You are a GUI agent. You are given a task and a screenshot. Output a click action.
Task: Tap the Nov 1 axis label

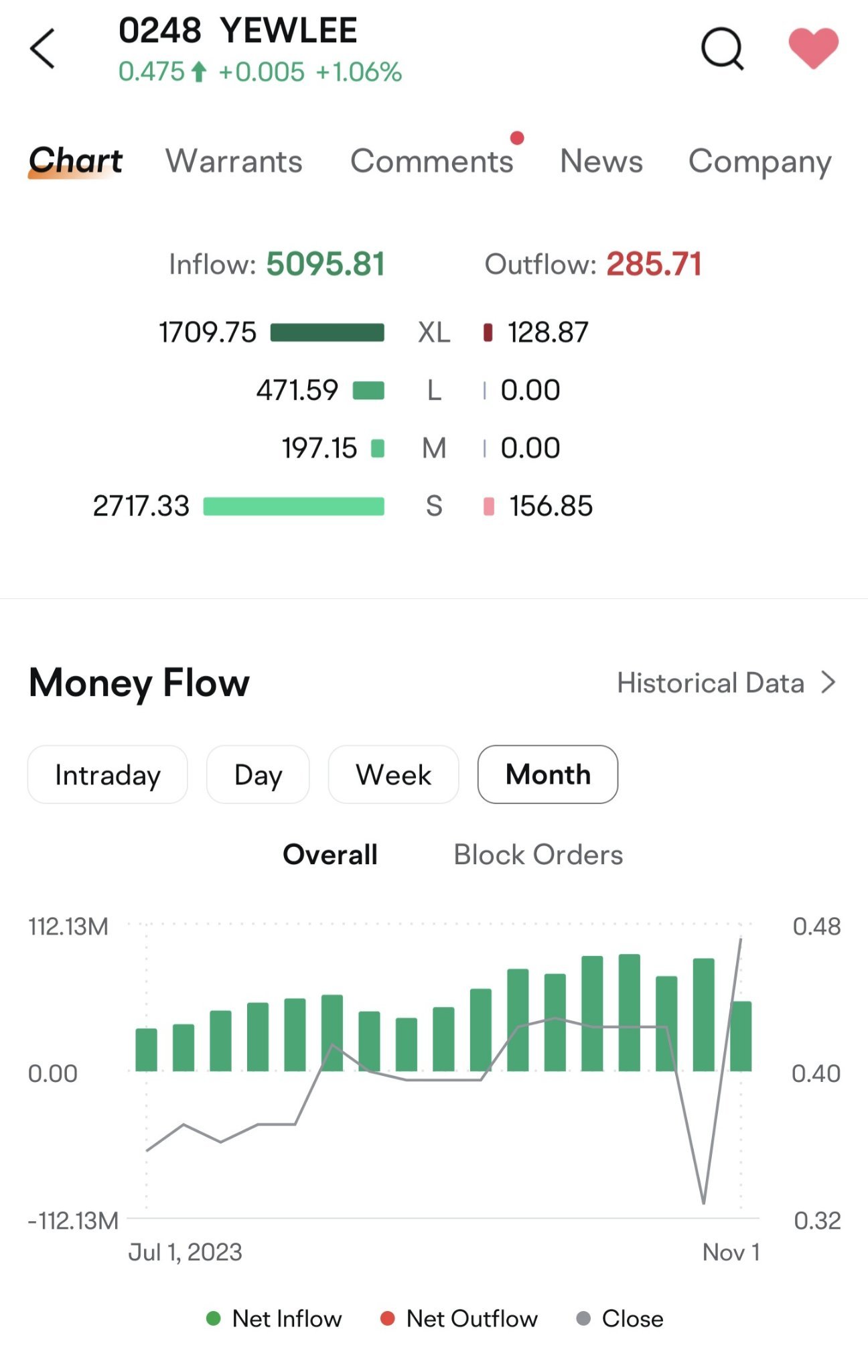(x=731, y=1252)
